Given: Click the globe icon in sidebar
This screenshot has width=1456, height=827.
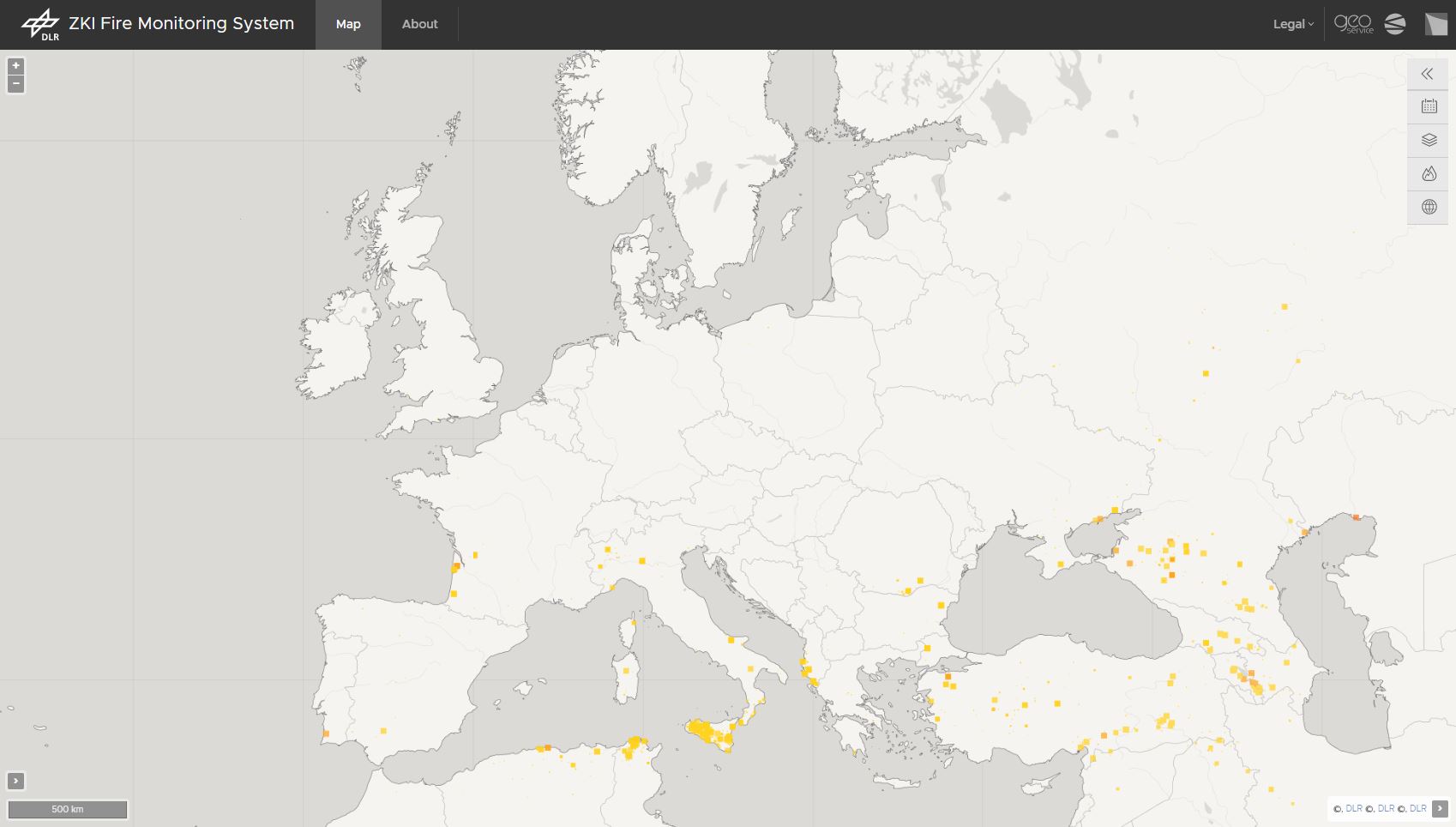Looking at the screenshot, I should (x=1429, y=207).
